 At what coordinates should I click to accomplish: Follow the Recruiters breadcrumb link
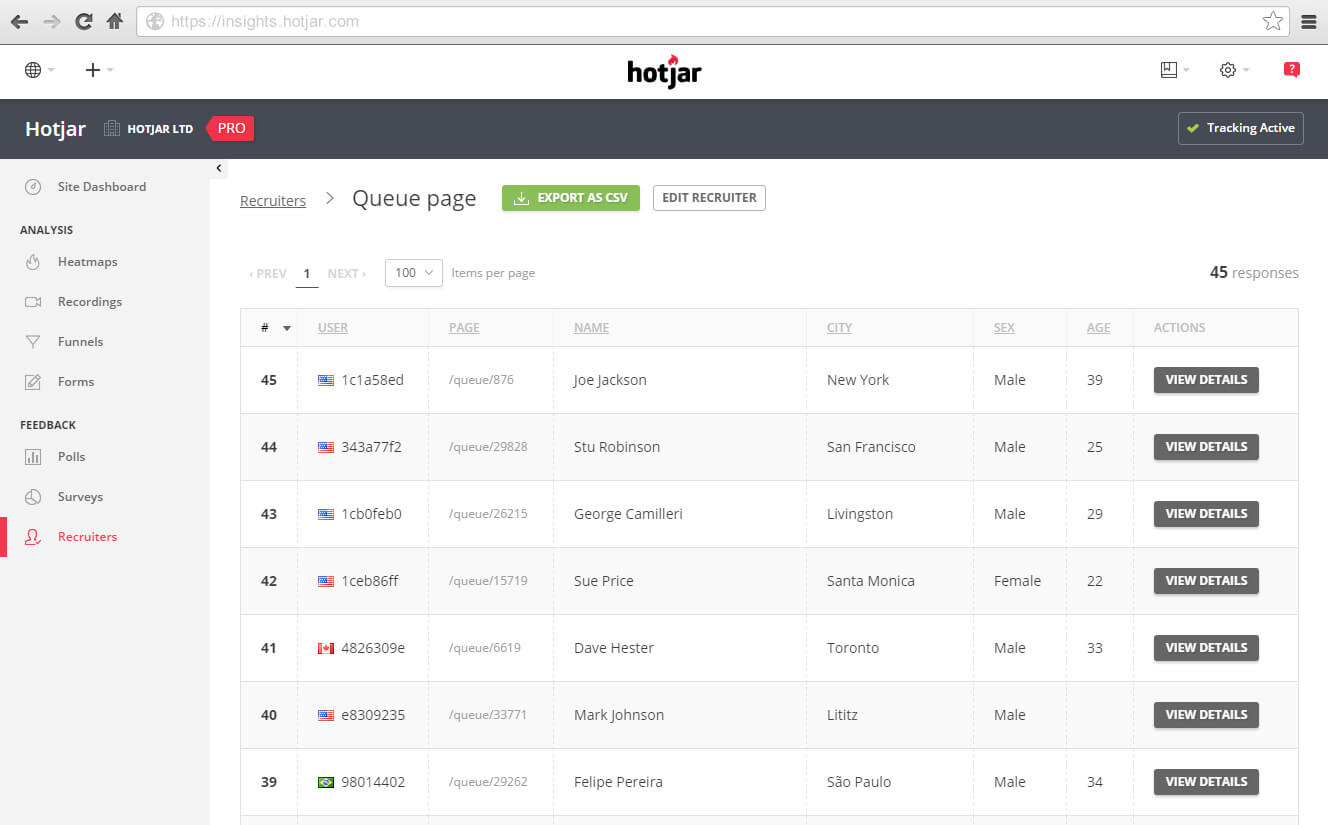pyautogui.click(x=273, y=201)
